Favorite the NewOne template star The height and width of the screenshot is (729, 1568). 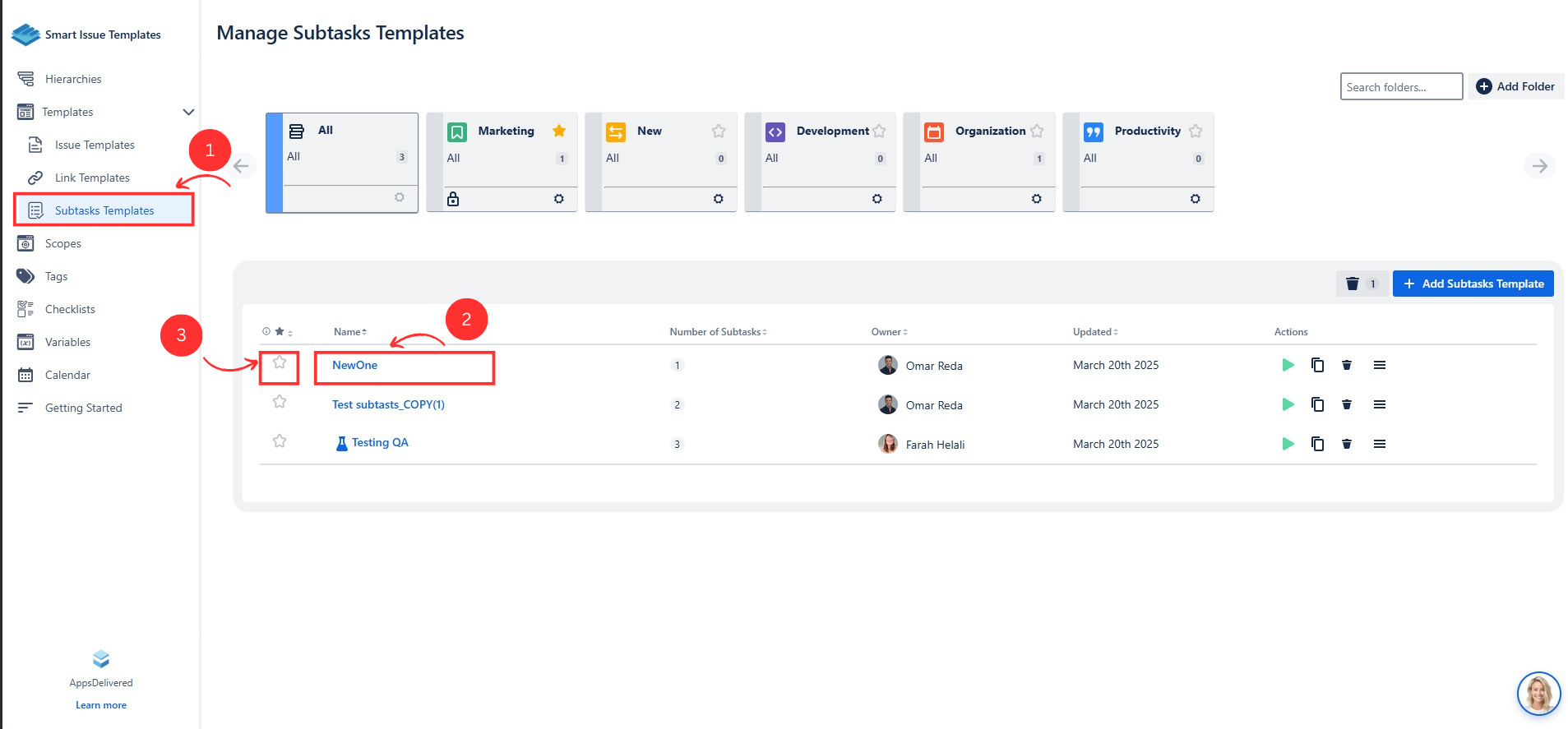pyautogui.click(x=280, y=362)
